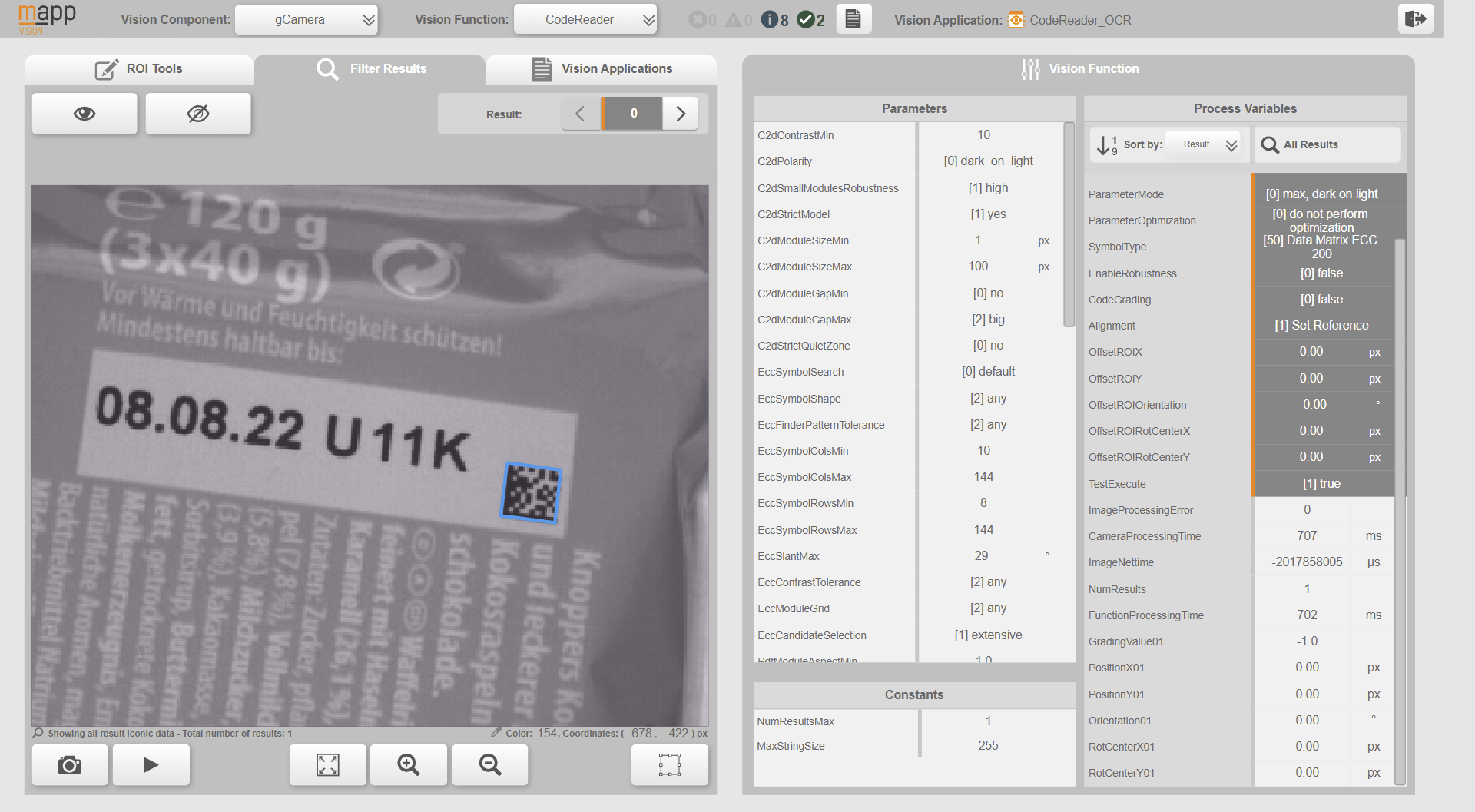The image size is (1475, 812).
Task: Capture an image with camera button
Action: (x=70, y=764)
